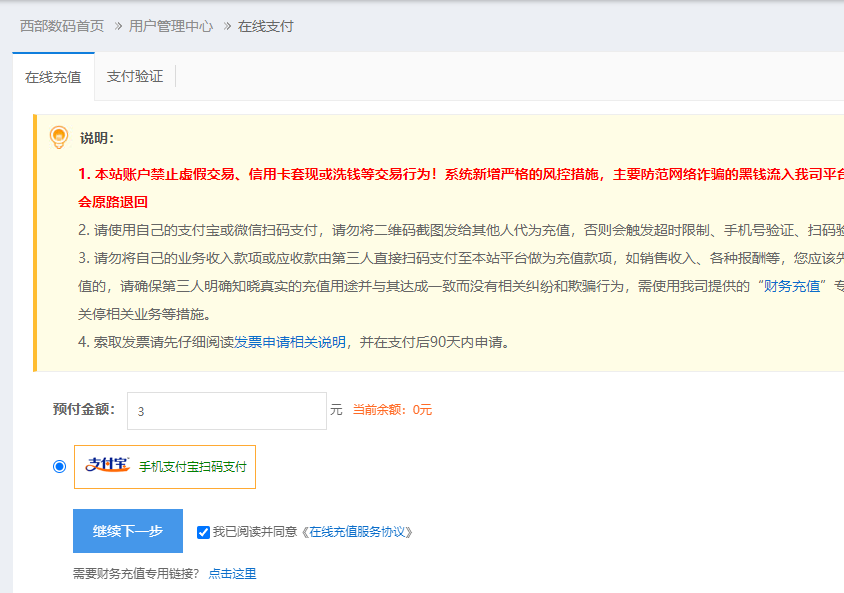Open the 发票申请相关说明 link
The width and height of the screenshot is (844, 593).
(290, 342)
